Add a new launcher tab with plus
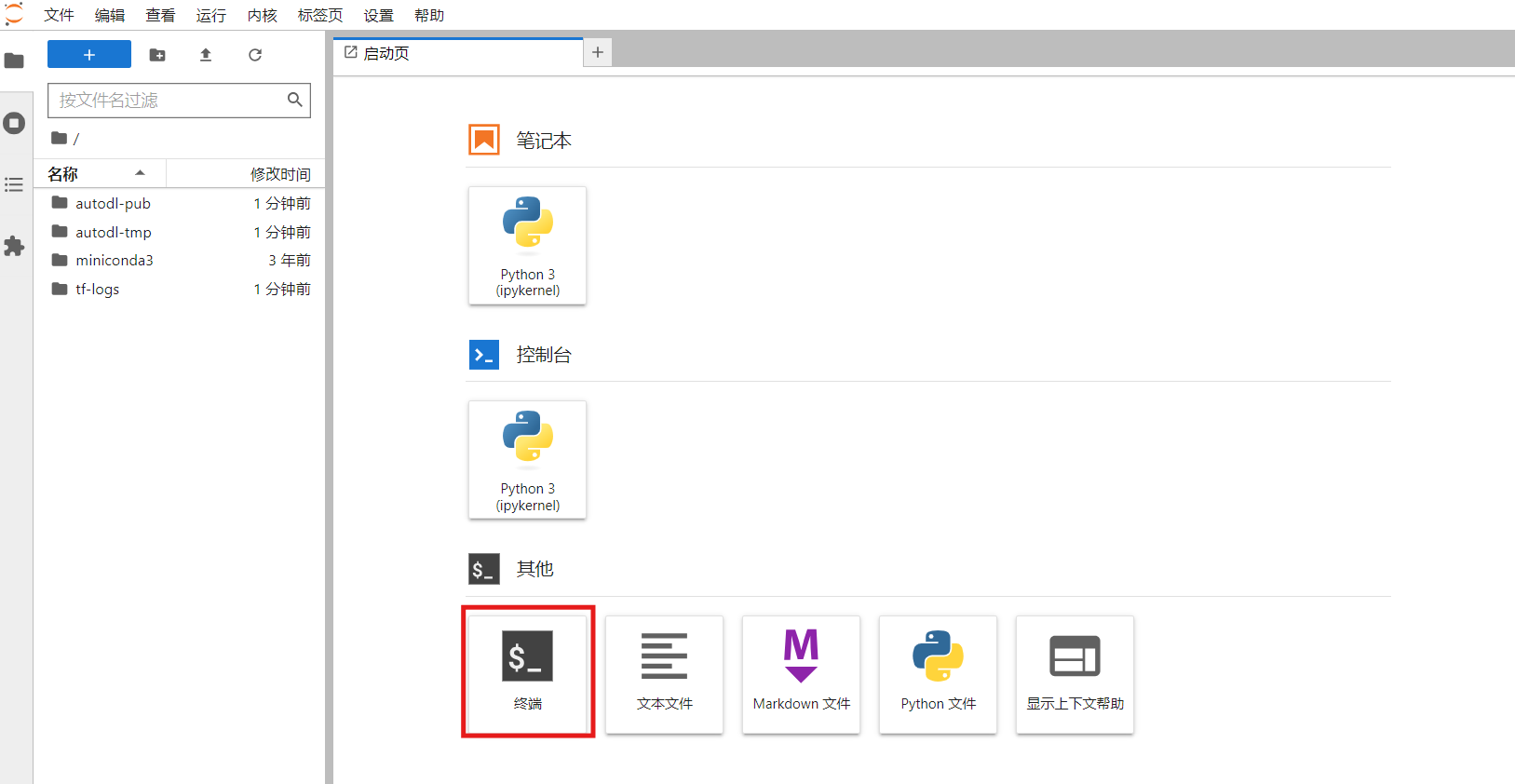1515x784 pixels. click(x=598, y=52)
